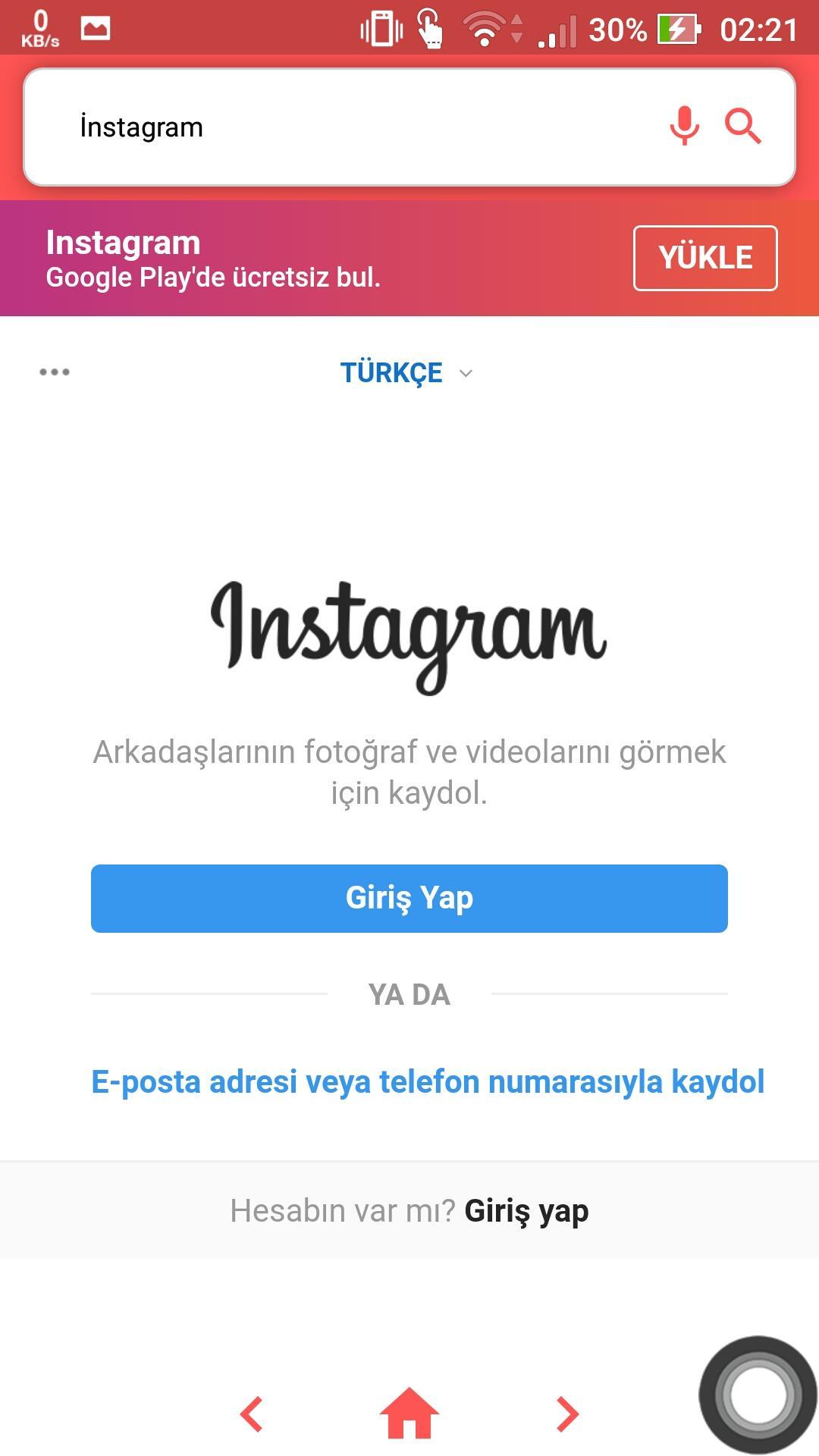
Task: Tap the Instagram logo wordmark
Action: click(409, 637)
